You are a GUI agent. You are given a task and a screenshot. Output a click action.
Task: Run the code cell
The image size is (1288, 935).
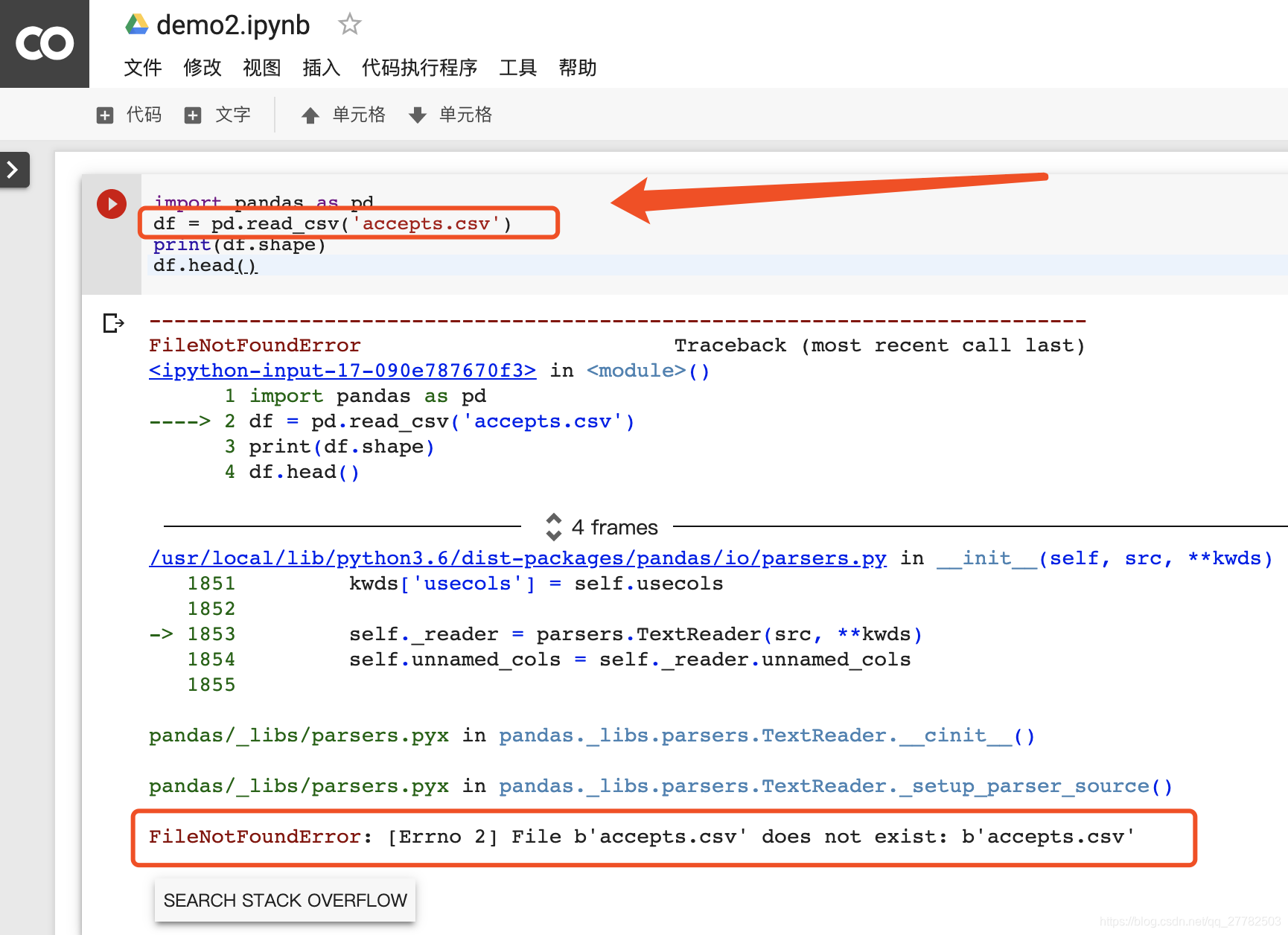coord(112,204)
